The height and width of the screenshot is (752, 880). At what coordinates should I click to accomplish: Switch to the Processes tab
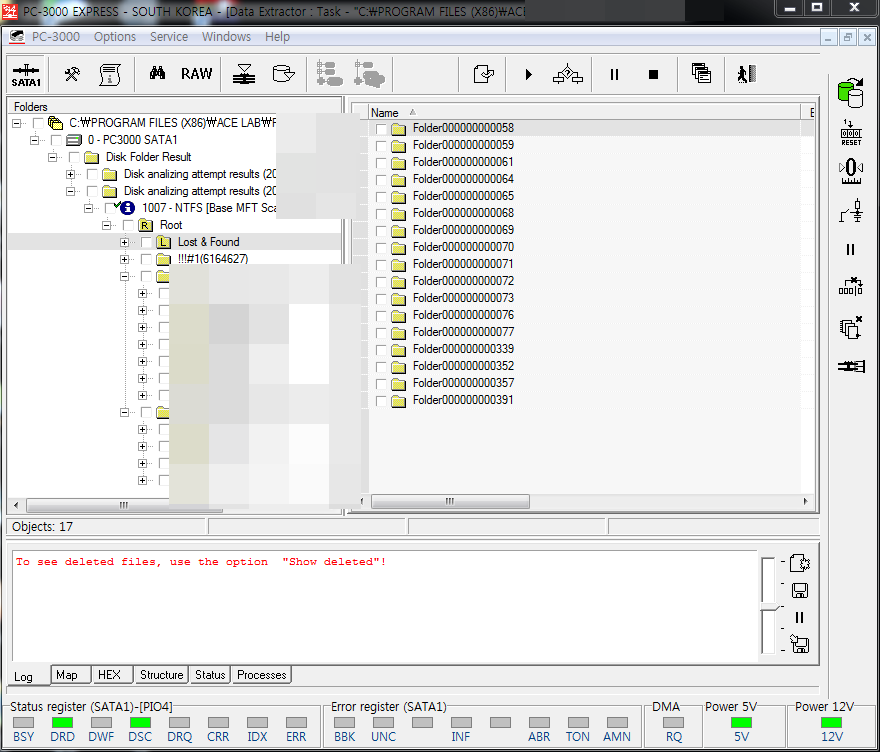coord(262,675)
